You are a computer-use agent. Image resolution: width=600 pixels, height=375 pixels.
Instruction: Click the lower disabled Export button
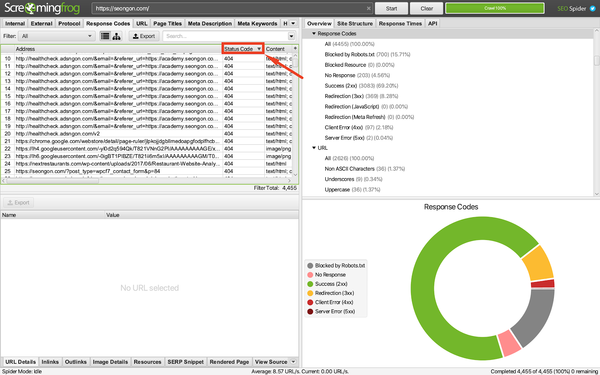pos(18,202)
